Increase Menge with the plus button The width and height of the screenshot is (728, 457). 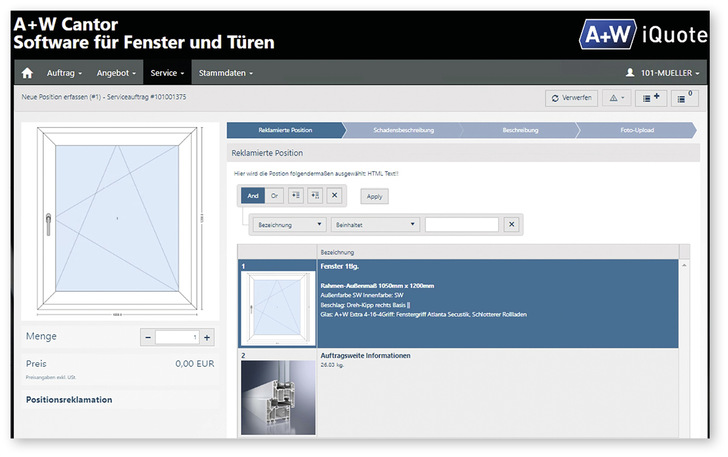coord(207,337)
